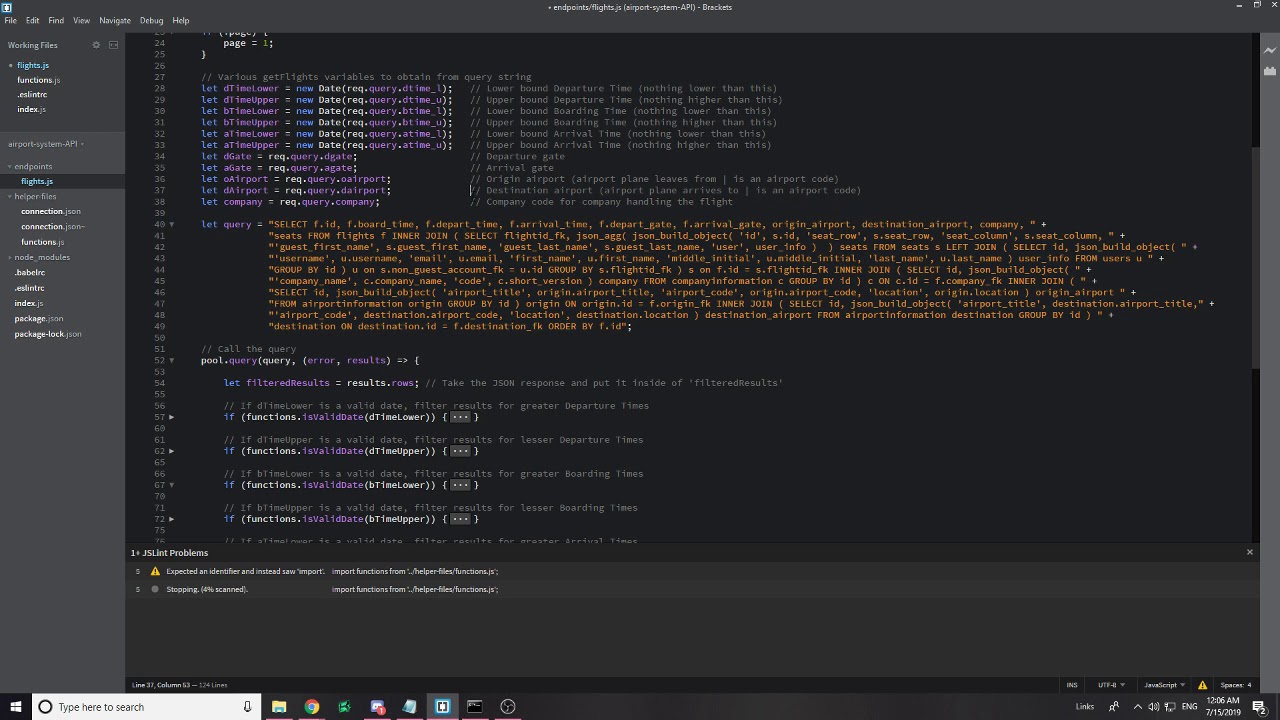1280x720 pixels.
Task: Select flights.js in Working Files
Action: [x=33, y=65]
